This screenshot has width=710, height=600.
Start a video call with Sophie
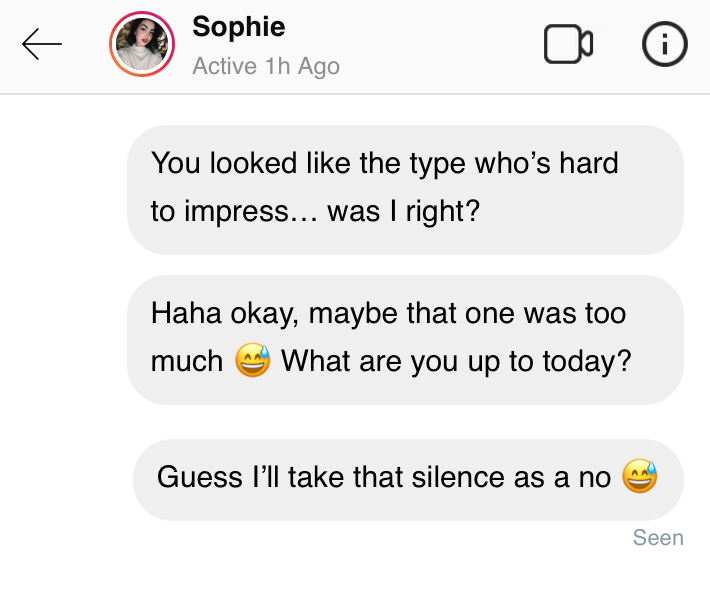(x=568, y=44)
